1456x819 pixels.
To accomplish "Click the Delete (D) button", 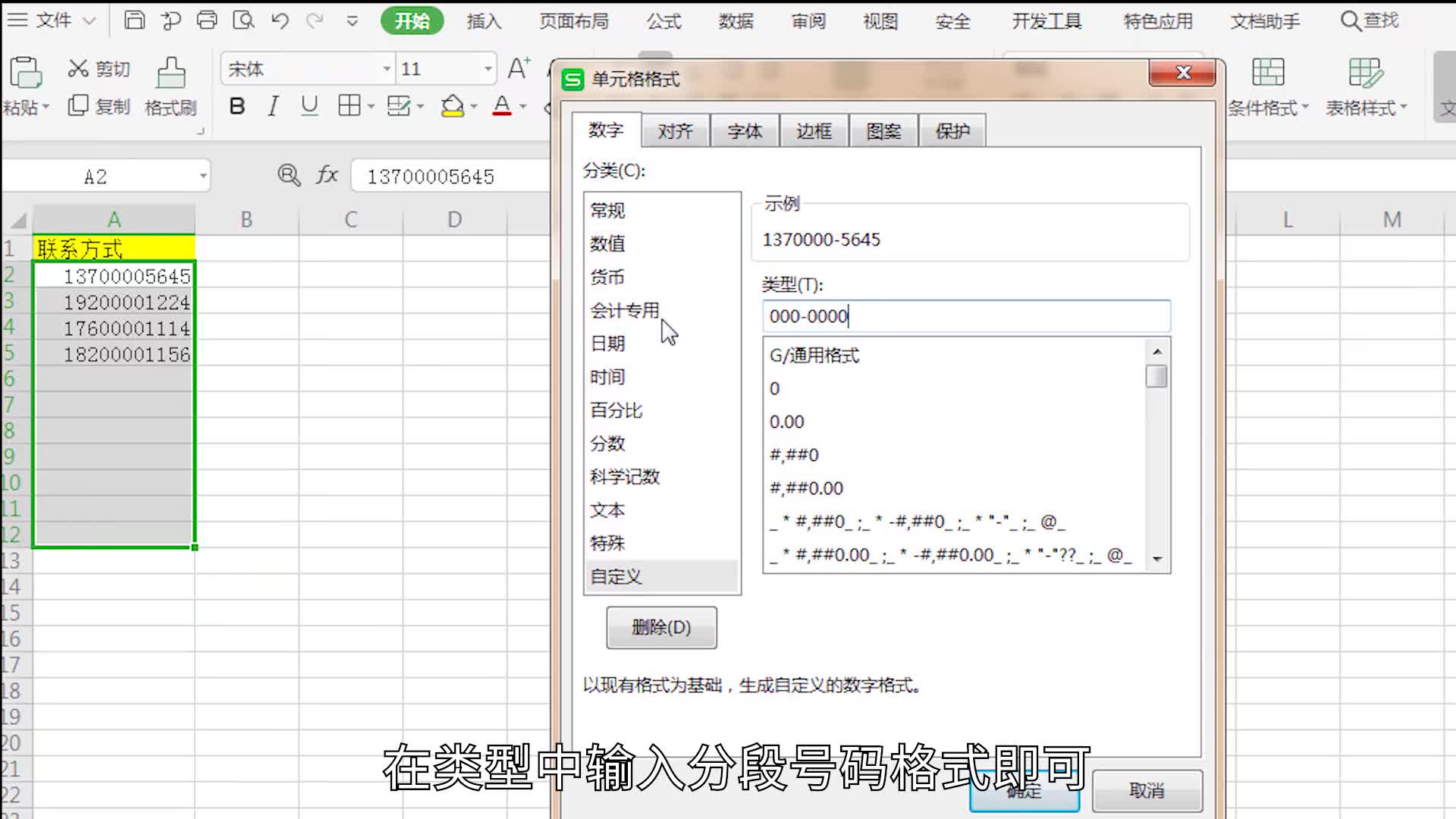I will pyautogui.click(x=661, y=627).
